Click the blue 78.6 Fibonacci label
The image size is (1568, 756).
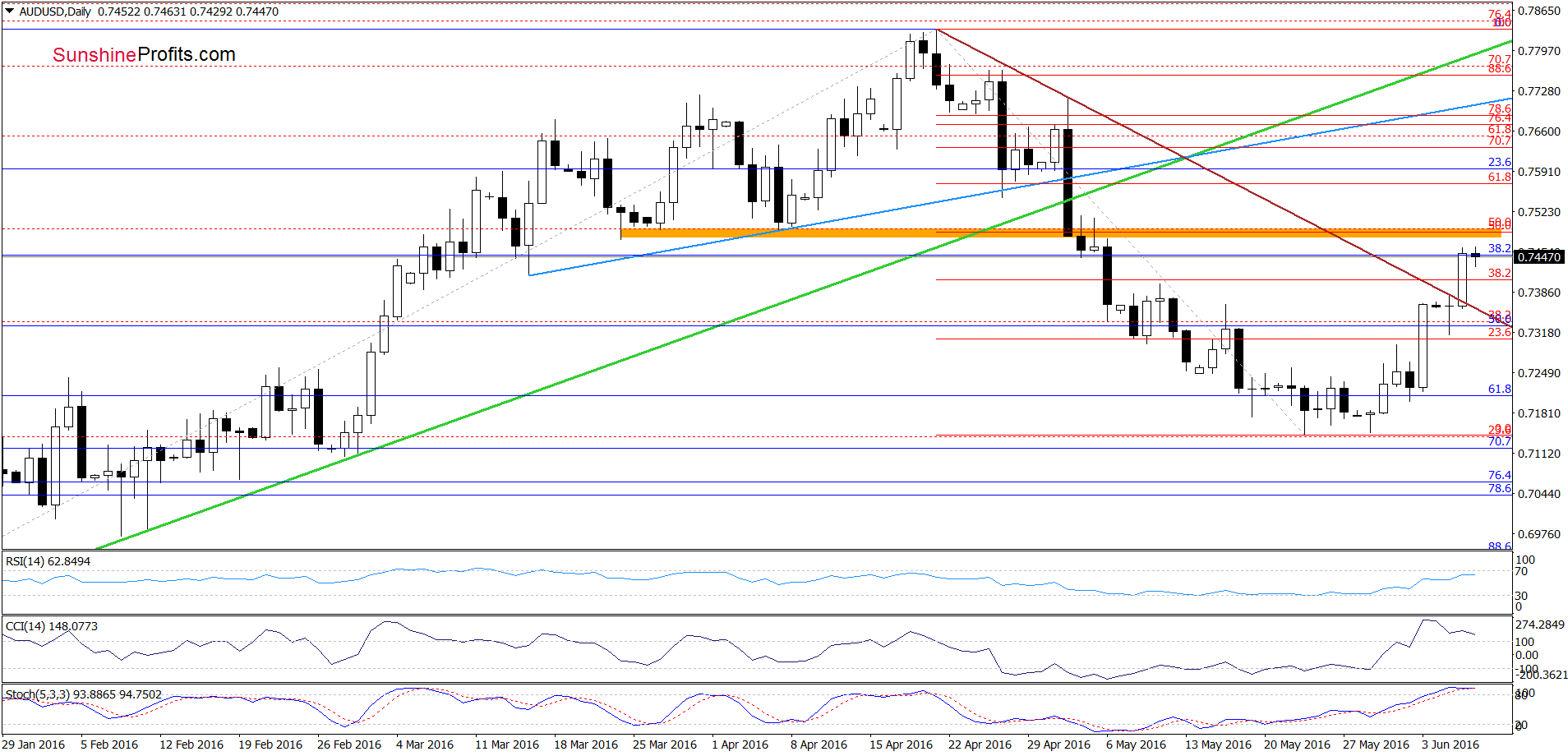pyautogui.click(x=1500, y=488)
